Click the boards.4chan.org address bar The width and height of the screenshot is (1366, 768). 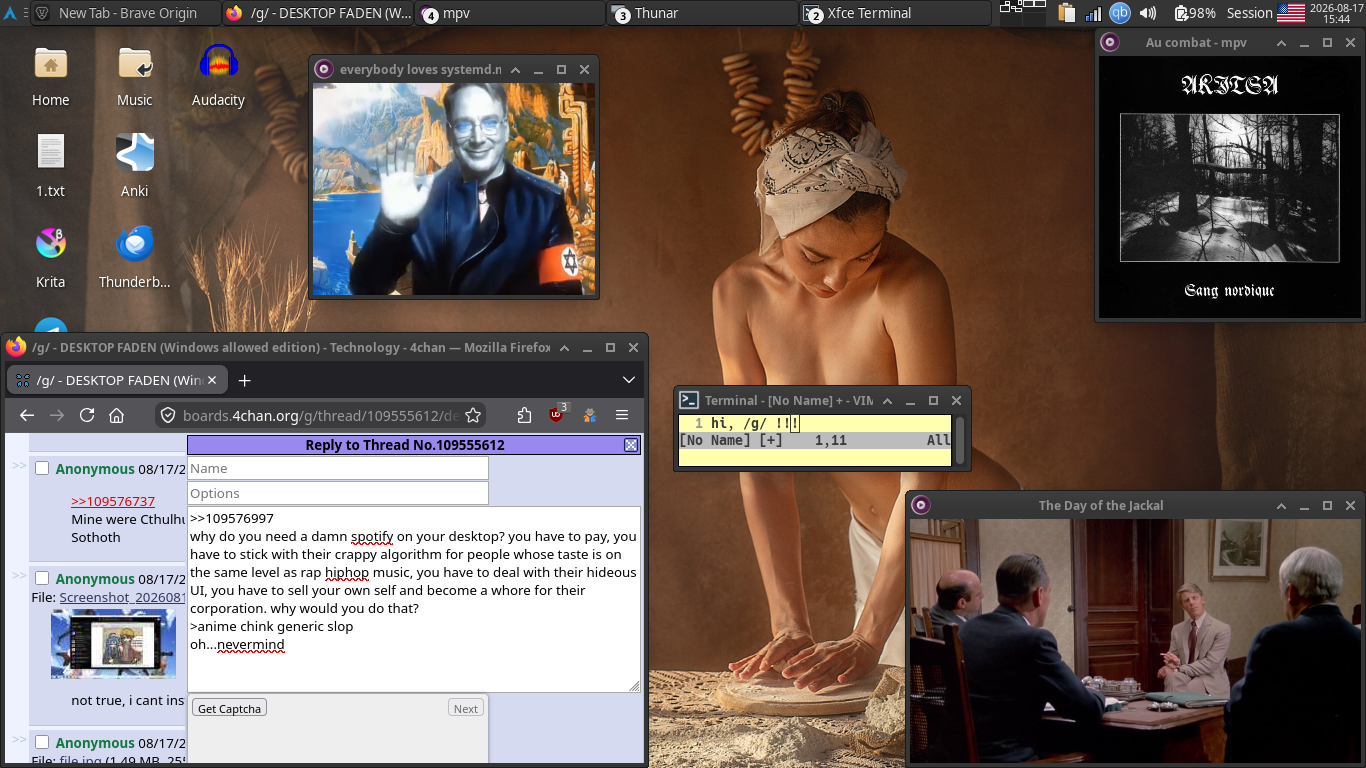(321, 415)
